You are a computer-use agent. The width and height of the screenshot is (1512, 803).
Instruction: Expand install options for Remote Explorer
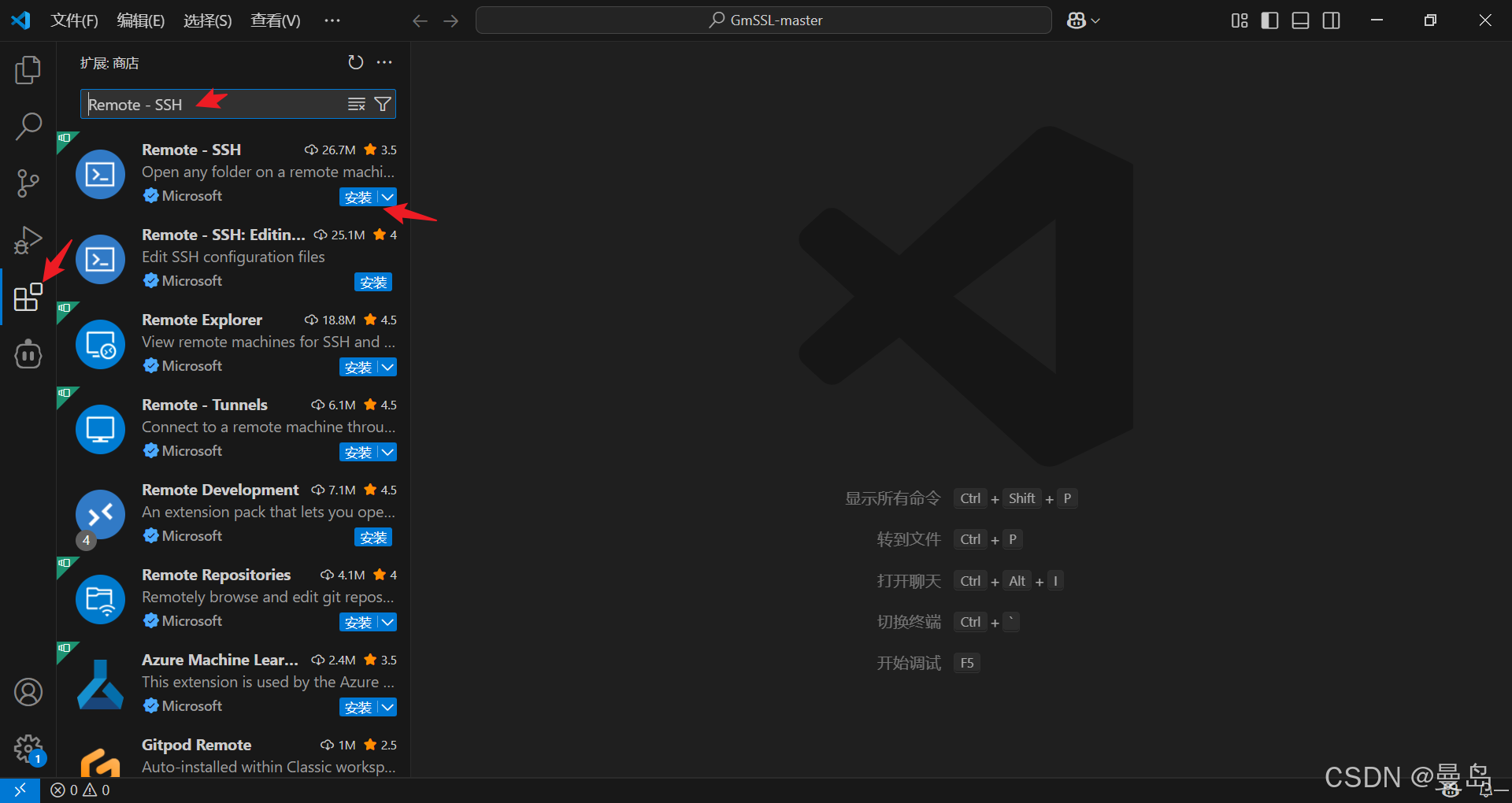coord(387,367)
